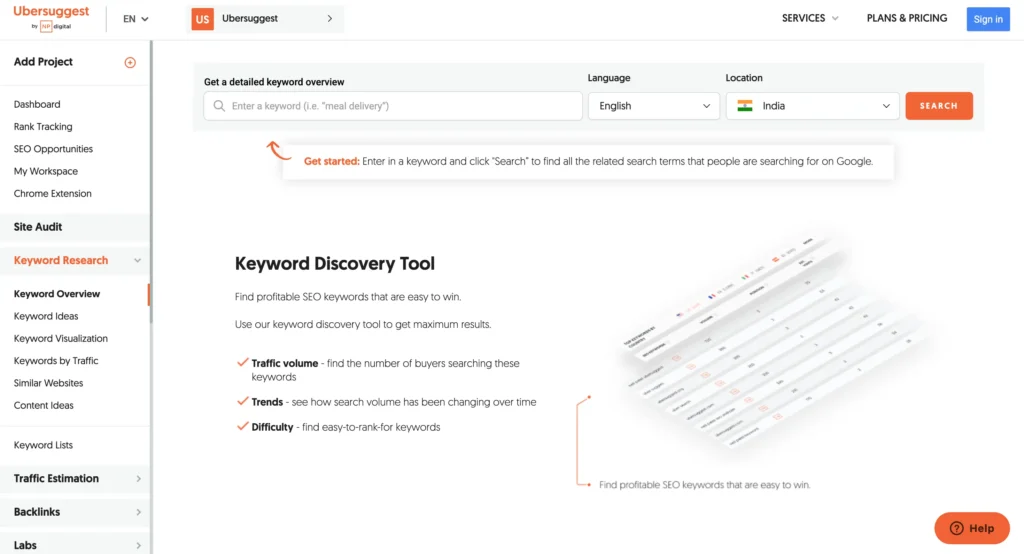1024x554 pixels.
Task: Open the English language dropdown
Action: coord(654,106)
